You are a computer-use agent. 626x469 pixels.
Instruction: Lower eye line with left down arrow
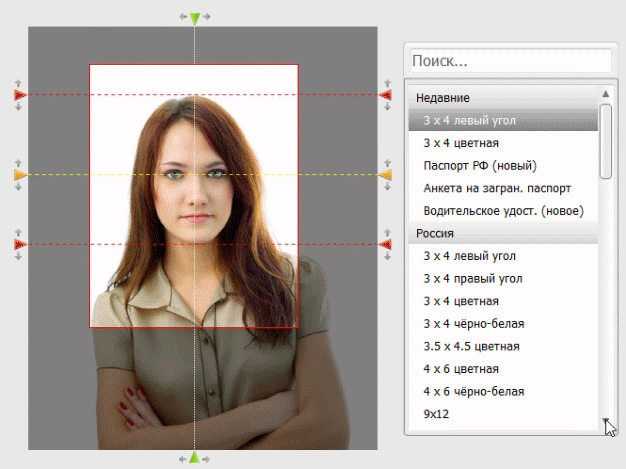pos(18,186)
